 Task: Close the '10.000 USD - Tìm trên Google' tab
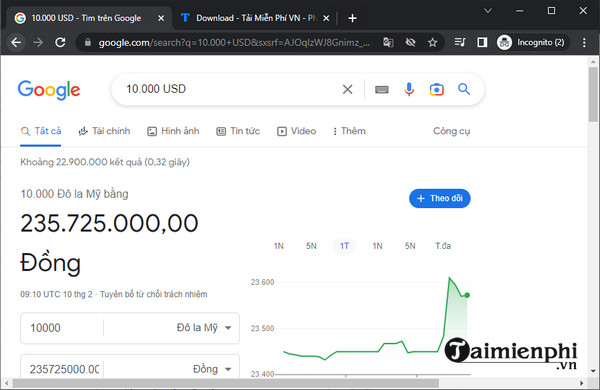[161, 18]
